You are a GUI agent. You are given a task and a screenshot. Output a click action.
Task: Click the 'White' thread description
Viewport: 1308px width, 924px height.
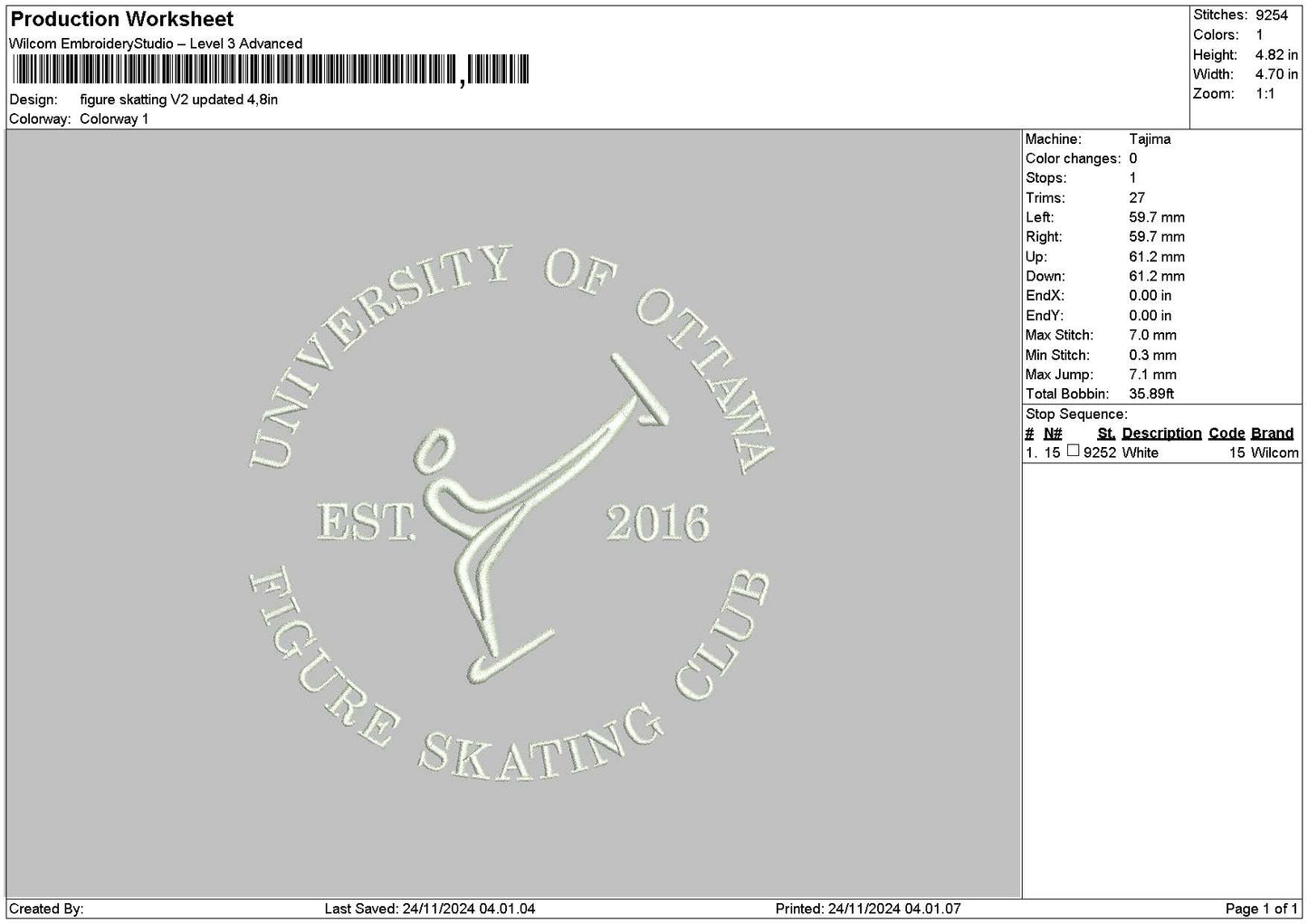(1140, 453)
